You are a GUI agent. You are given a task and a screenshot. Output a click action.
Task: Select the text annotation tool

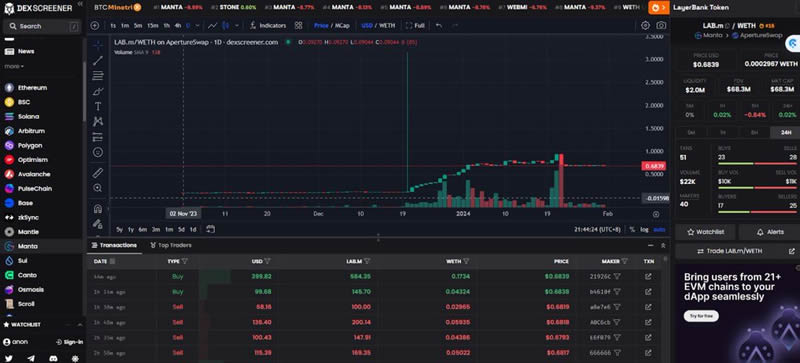(x=97, y=106)
